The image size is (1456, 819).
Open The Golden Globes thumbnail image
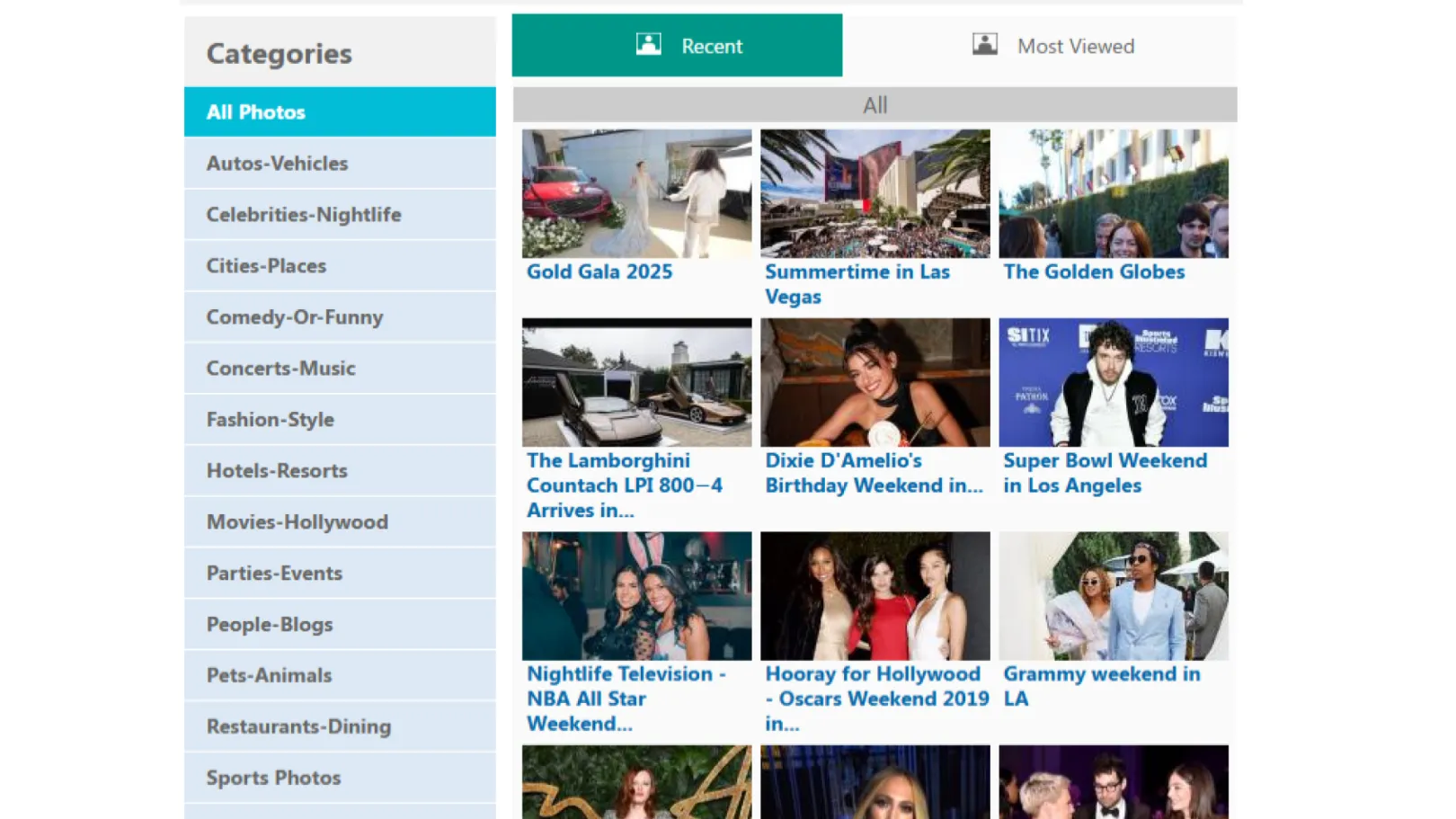click(x=1114, y=193)
